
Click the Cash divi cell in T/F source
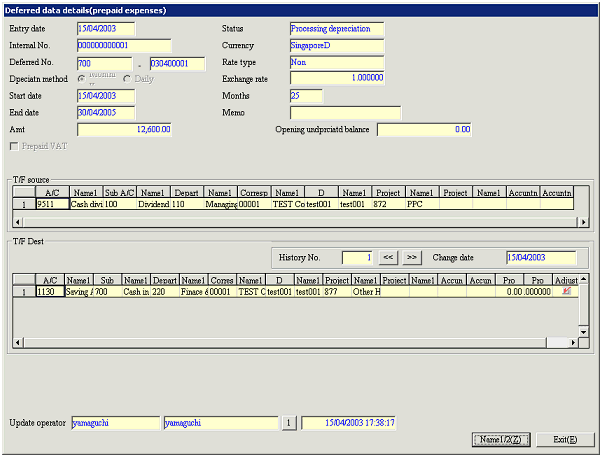pyautogui.click(x=86, y=204)
